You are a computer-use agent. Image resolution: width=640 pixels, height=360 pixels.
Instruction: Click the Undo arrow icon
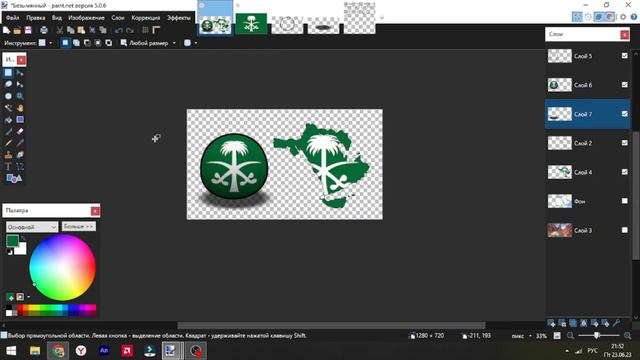tap(119, 30)
